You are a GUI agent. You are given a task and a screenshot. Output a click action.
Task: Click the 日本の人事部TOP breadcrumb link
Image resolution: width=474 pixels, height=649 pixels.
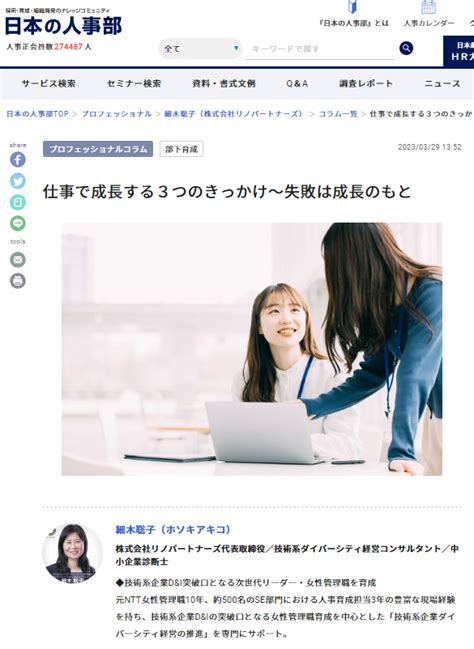coord(37,114)
